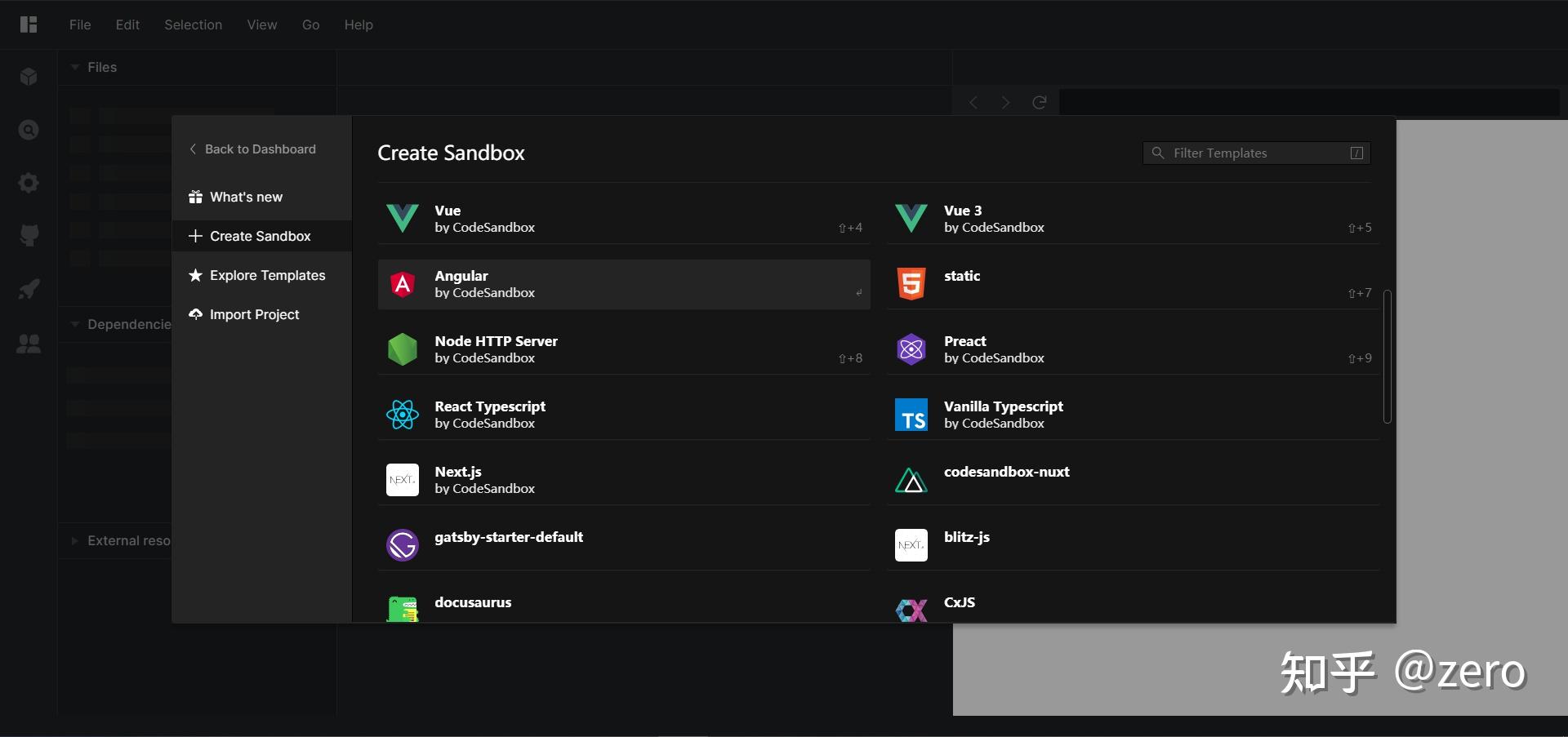This screenshot has height=737, width=1568.
Task: Open the Deployment rocket icon in sidebar
Action: click(29, 289)
